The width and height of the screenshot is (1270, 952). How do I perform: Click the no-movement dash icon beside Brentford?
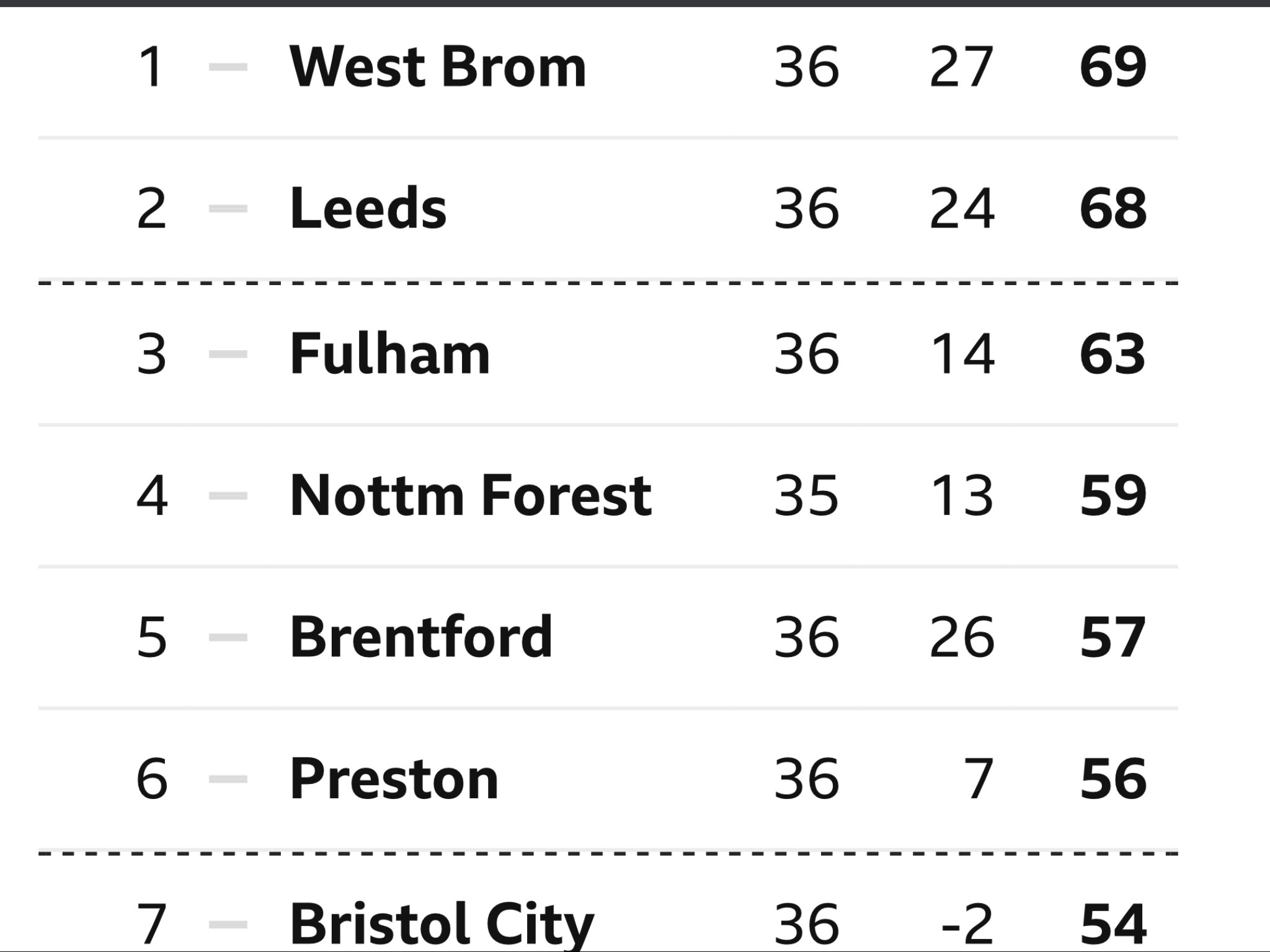228,637
